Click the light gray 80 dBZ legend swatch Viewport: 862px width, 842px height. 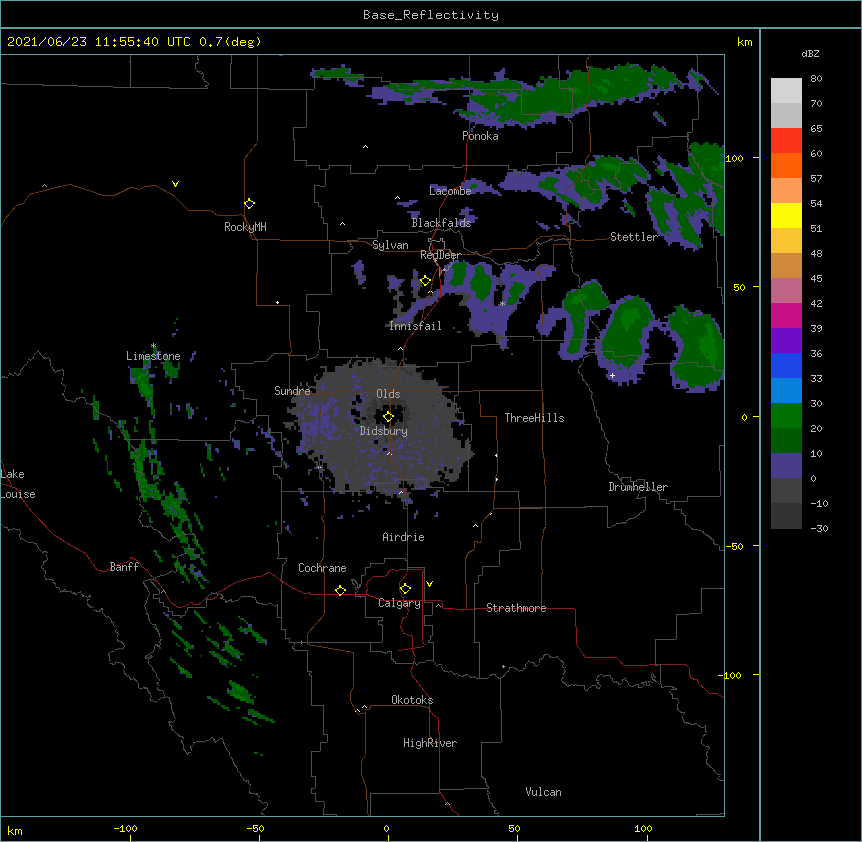(x=786, y=91)
